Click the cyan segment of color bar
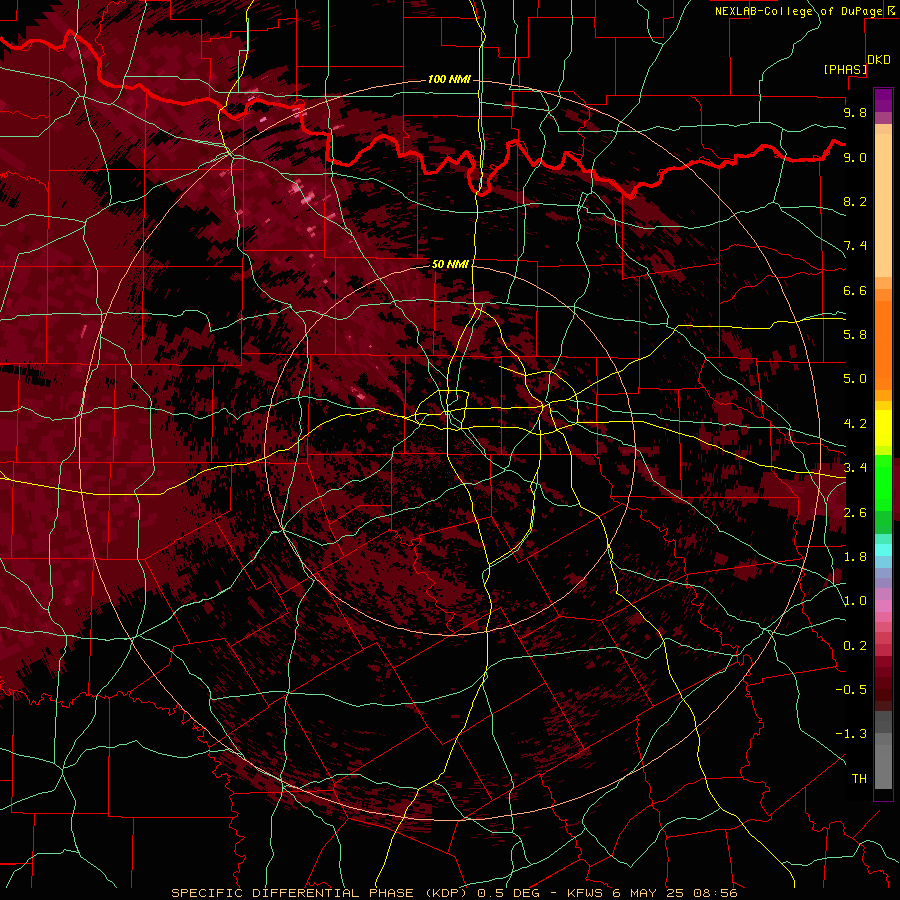Screen dimensions: 900x900 [883, 550]
